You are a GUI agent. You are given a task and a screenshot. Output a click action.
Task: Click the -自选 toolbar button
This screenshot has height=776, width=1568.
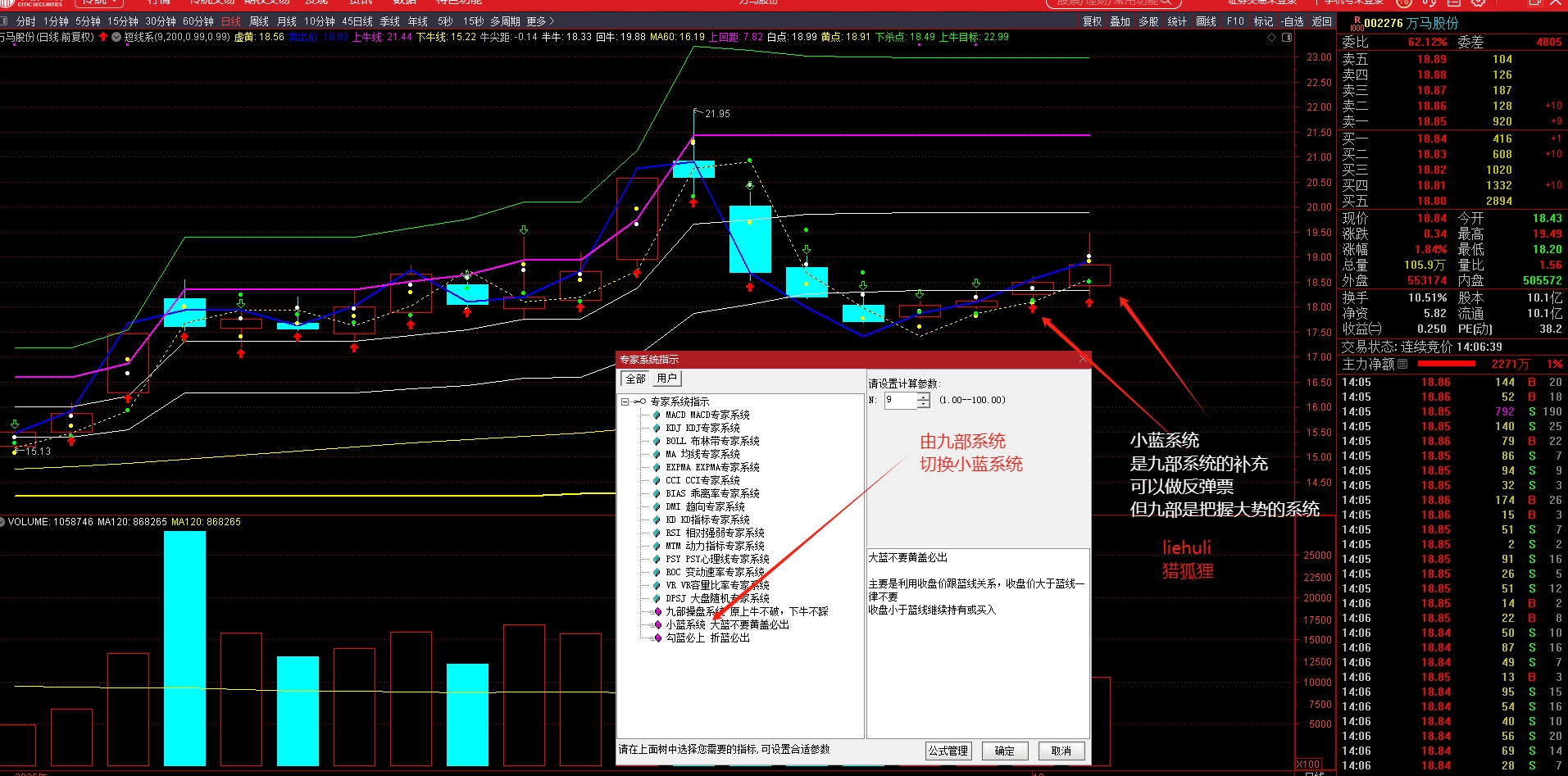(1292, 21)
